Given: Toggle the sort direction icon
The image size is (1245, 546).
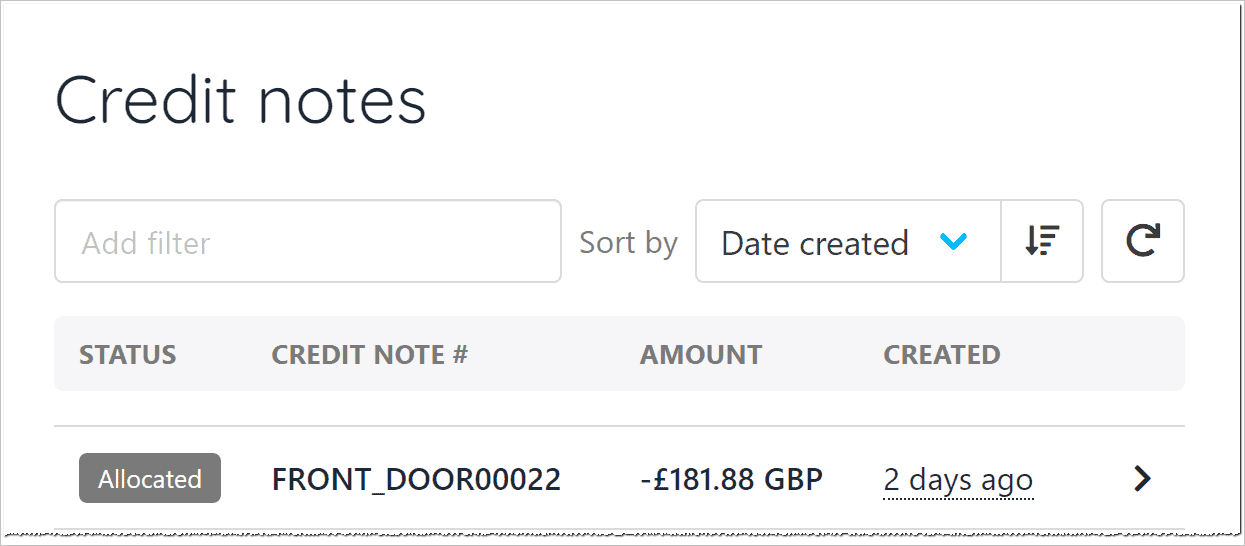Looking at the screenshot, I should pos(1042,241).
